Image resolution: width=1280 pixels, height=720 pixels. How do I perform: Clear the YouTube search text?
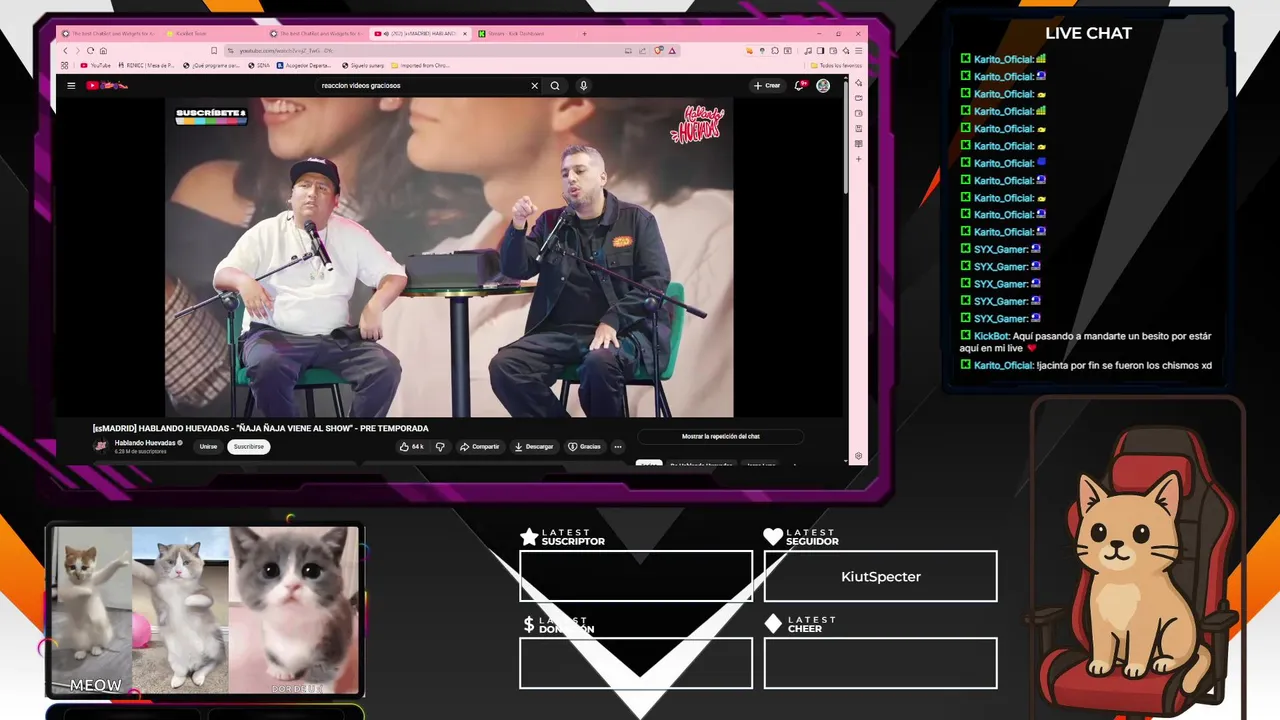tap(534, 86)
